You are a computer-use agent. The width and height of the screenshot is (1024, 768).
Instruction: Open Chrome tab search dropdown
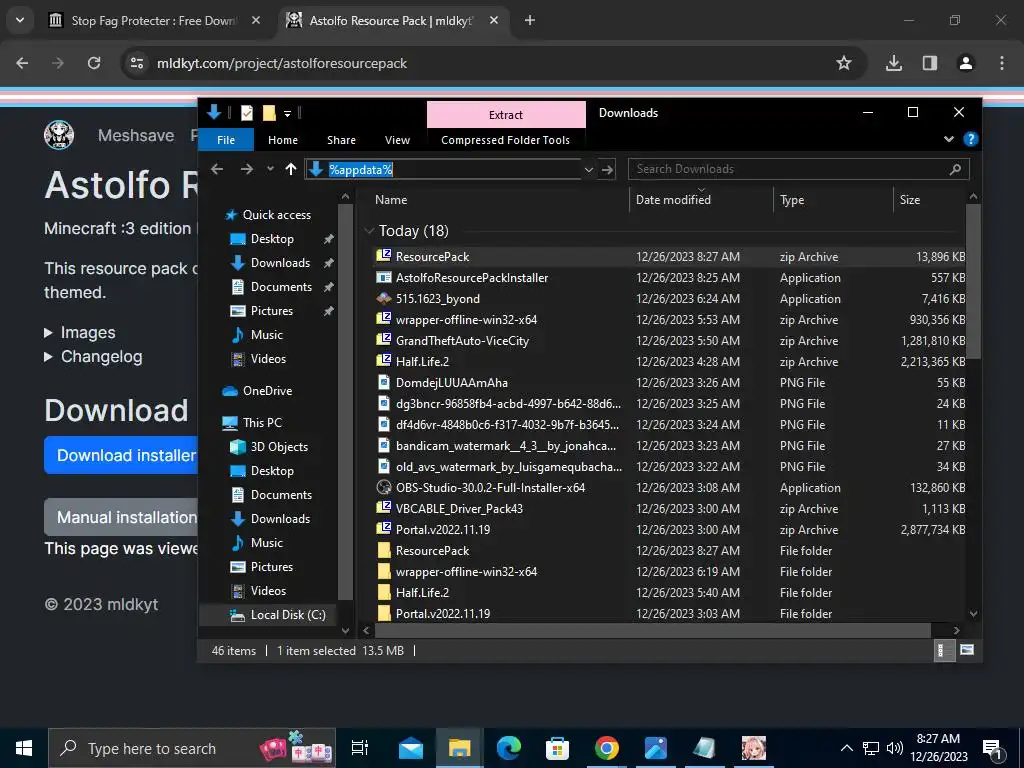[x=20, y=21]
